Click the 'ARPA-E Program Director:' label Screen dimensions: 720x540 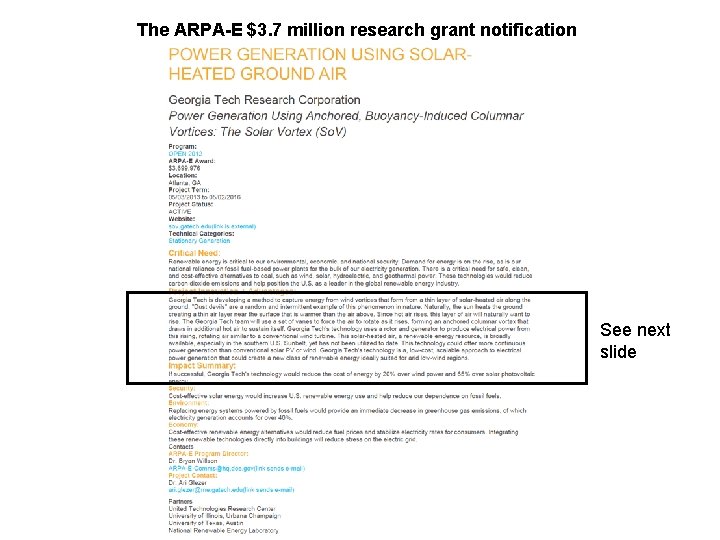pyautogui.click(x=208, y=454)
